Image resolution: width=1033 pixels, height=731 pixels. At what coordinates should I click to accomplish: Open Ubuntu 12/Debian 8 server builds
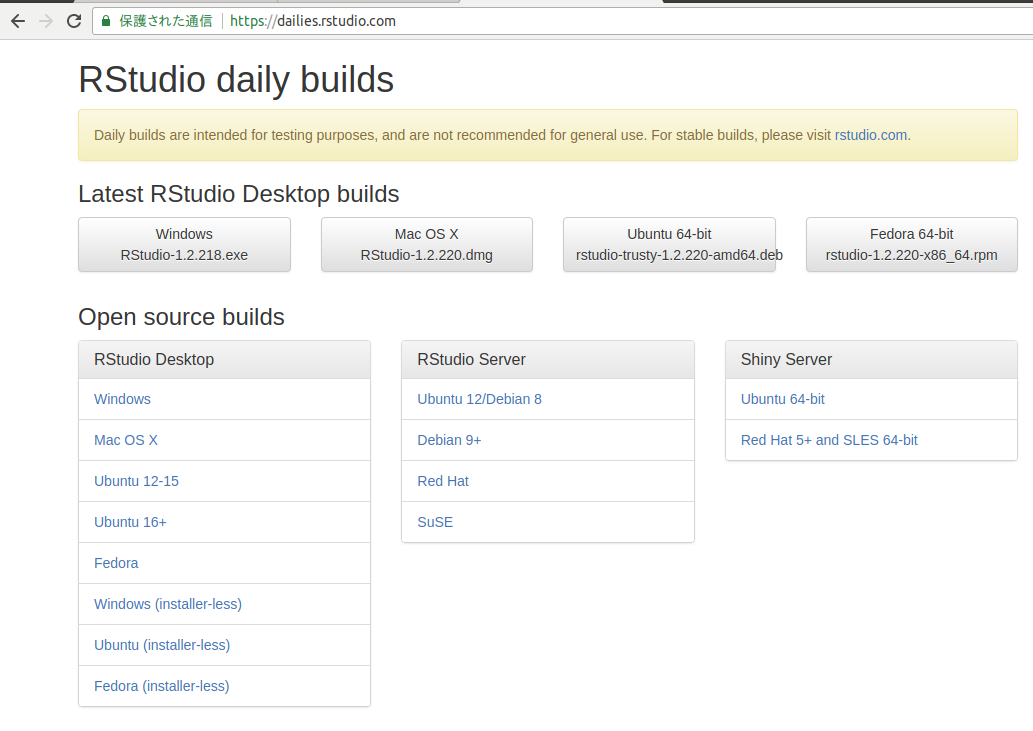tap(480, 399)
